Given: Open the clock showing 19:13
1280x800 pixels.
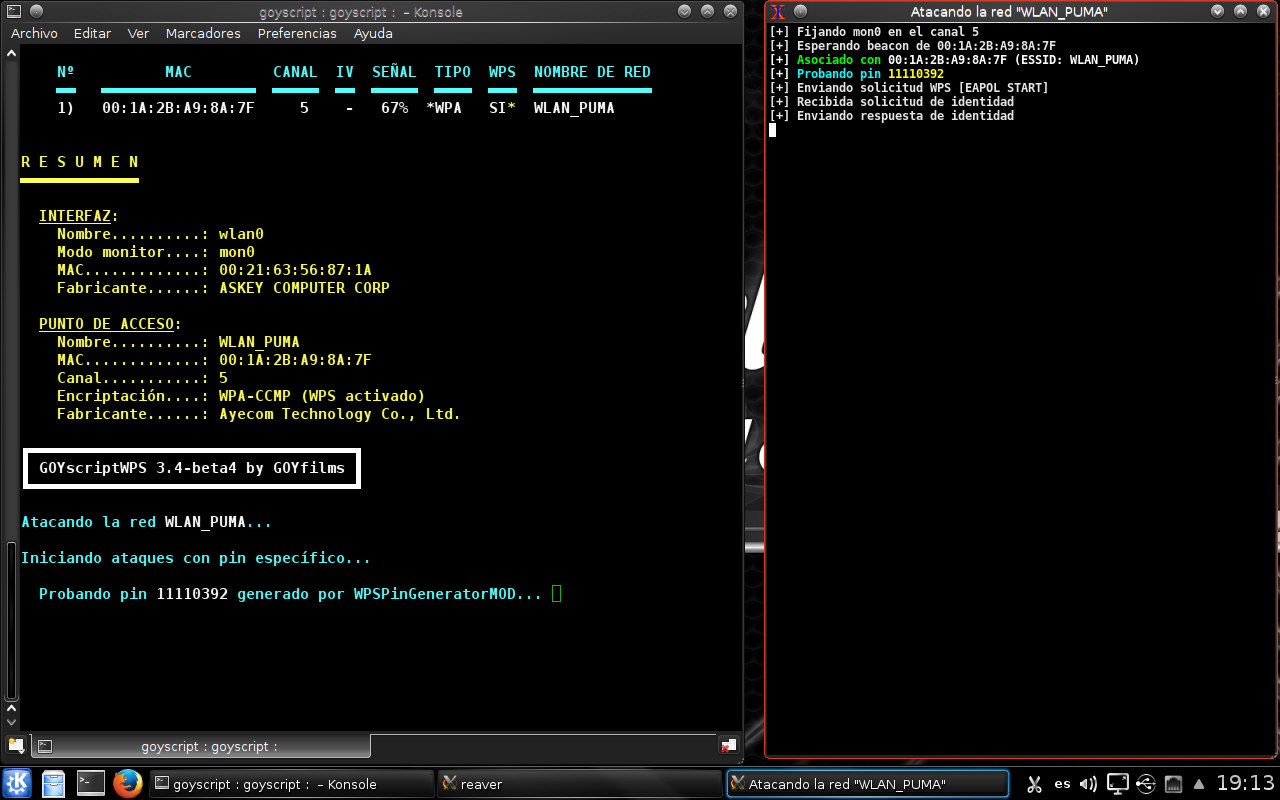Looking at the screenshot, I should click(1245, 783).
